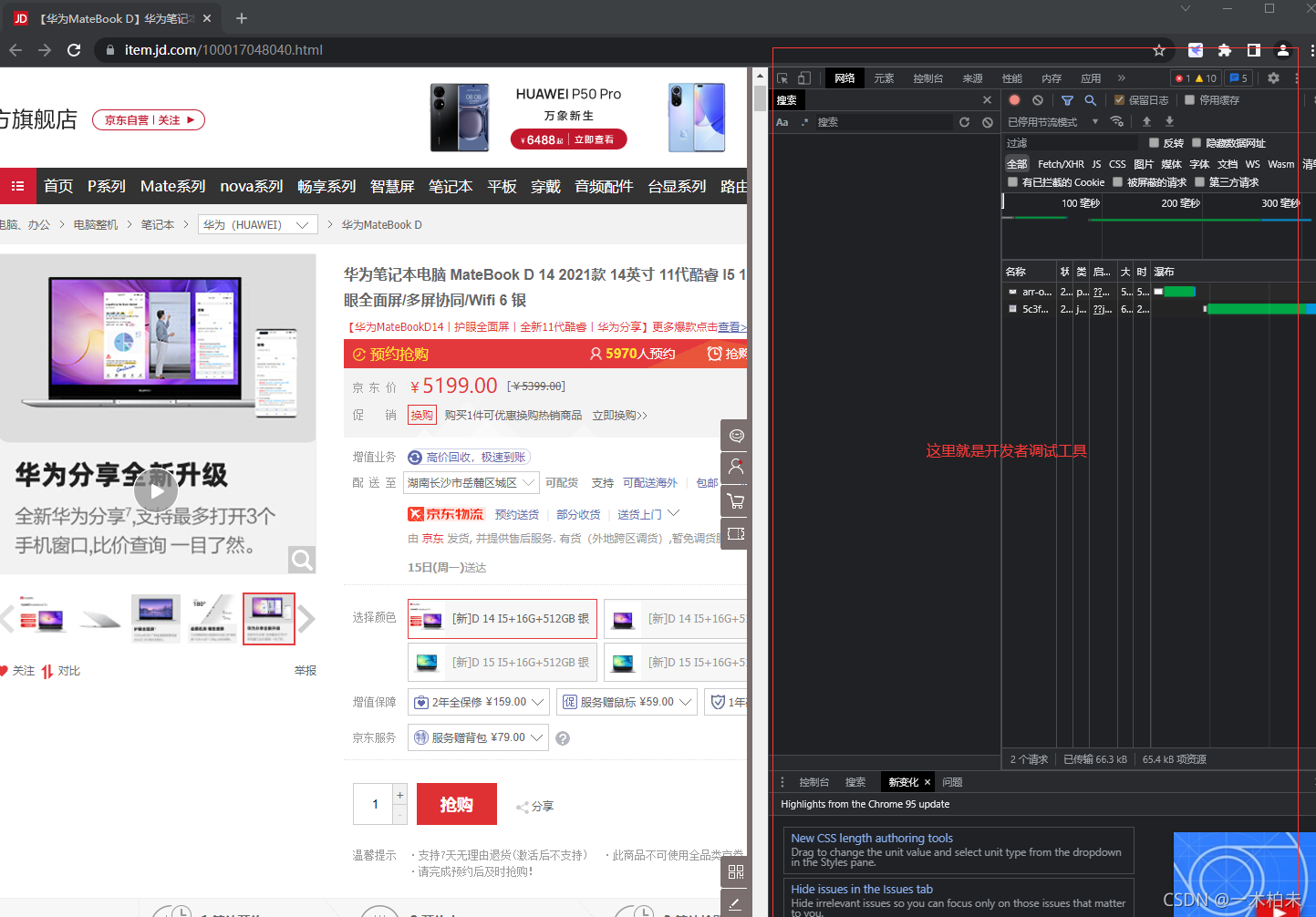Screen dimensions: 1316x917
Task: Toggle the network filter funnel icon
Action: tap(1067, 100)
